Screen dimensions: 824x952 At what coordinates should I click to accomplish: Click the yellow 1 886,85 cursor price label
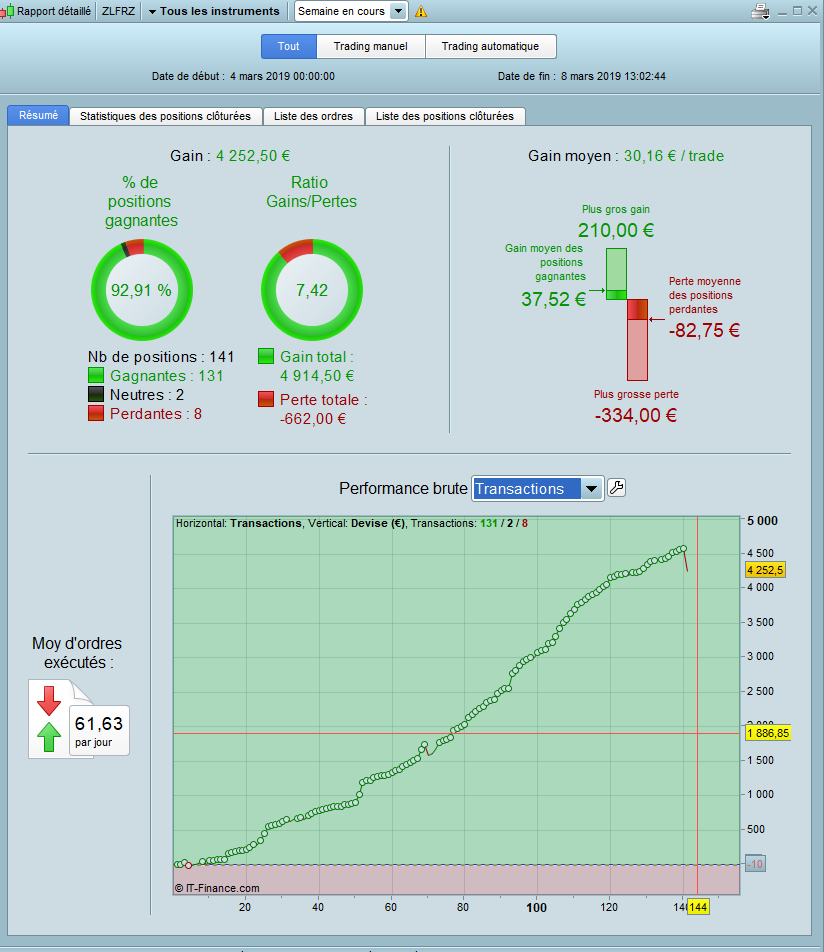click(768, 733)
